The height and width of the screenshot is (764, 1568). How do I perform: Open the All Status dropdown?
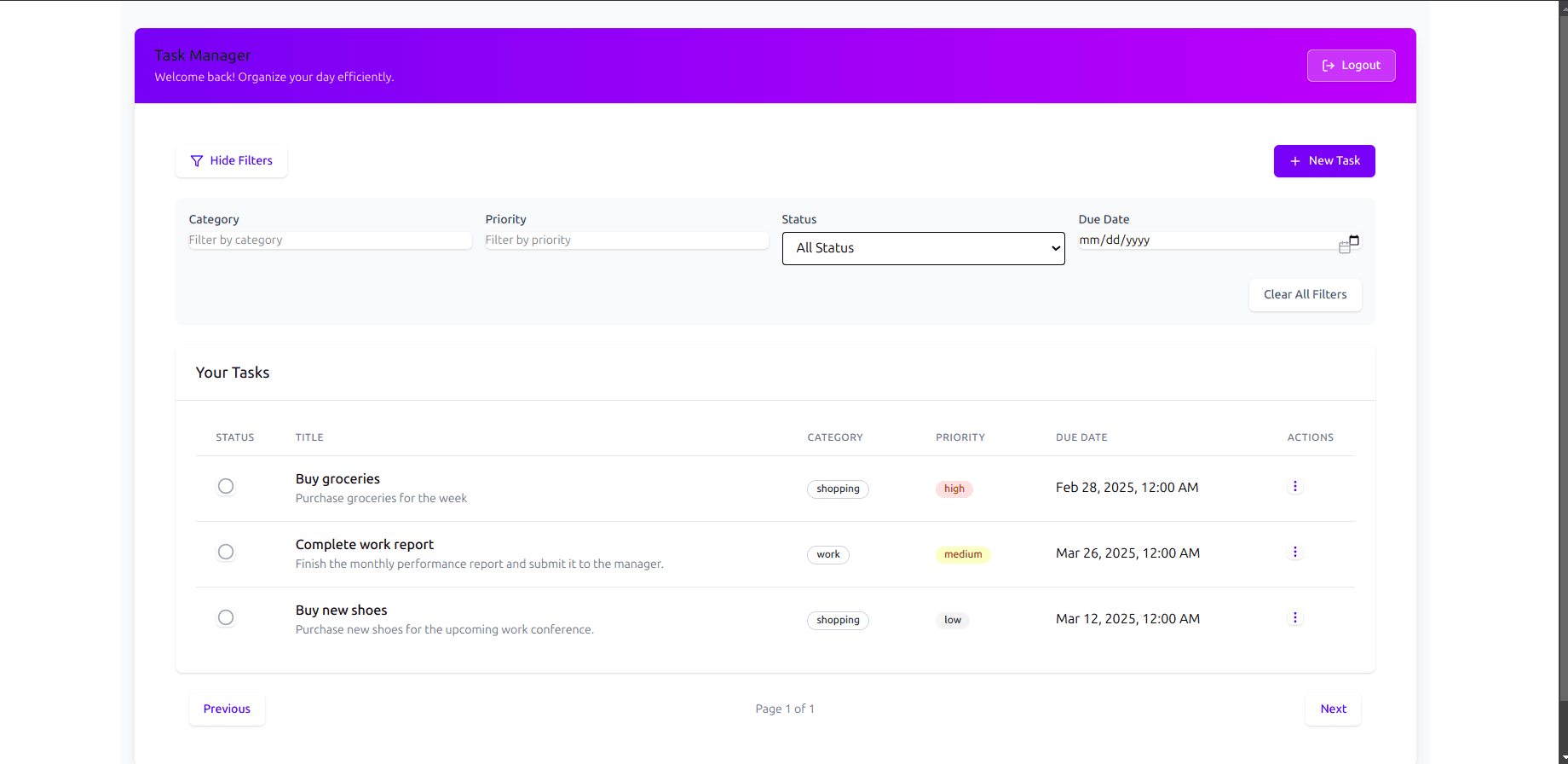coord(923,248)
